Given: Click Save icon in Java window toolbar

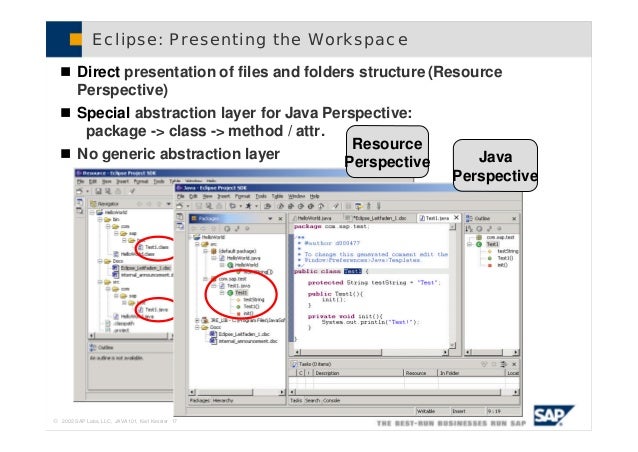Looking at the screenshot, I should (x=199, y=206).
